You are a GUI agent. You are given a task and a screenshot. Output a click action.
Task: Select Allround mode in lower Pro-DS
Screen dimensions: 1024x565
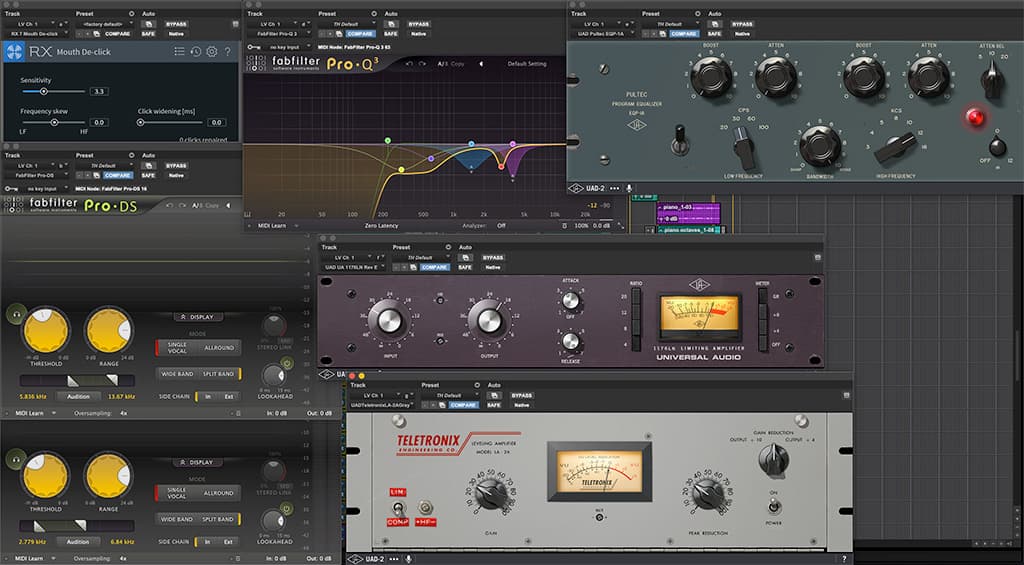click(219, 493)
